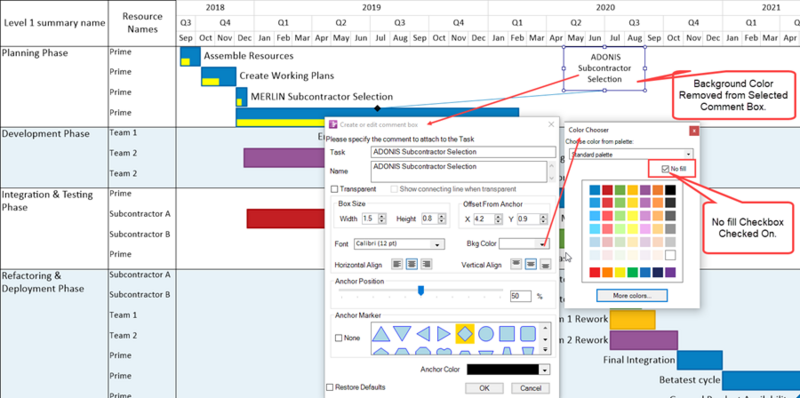Click the MERLIN Subcontractor Selection task bar
800x398 pixels.
pos(241,96)
